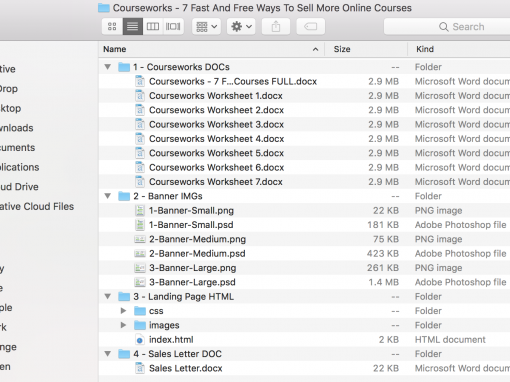Image resolution: width=510 pixels, height=382 pixels.
Task: Open Documents in sidebar
Action: 17,147
